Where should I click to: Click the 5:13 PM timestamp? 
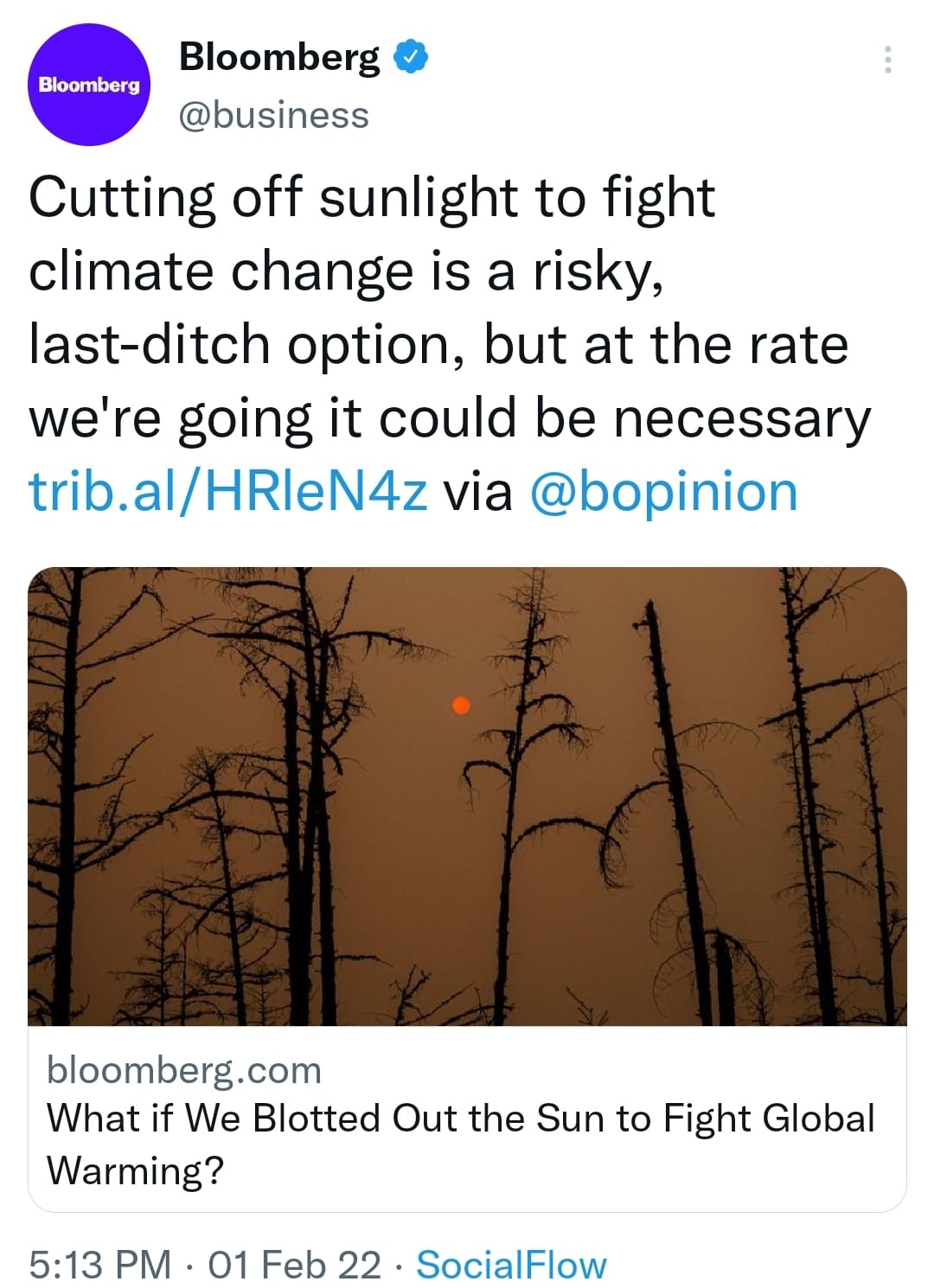point(99,1265)
